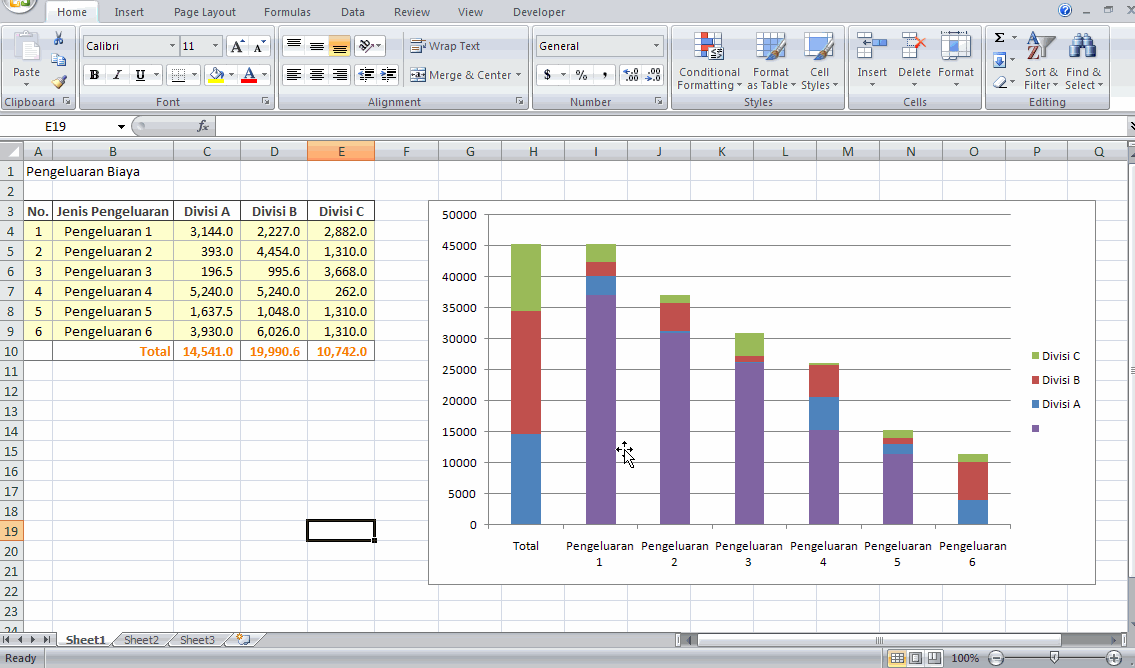Open Conditional Formatting menu
Image resolution: width=1135 pixels, height=668 pixels.
point(709,62)
